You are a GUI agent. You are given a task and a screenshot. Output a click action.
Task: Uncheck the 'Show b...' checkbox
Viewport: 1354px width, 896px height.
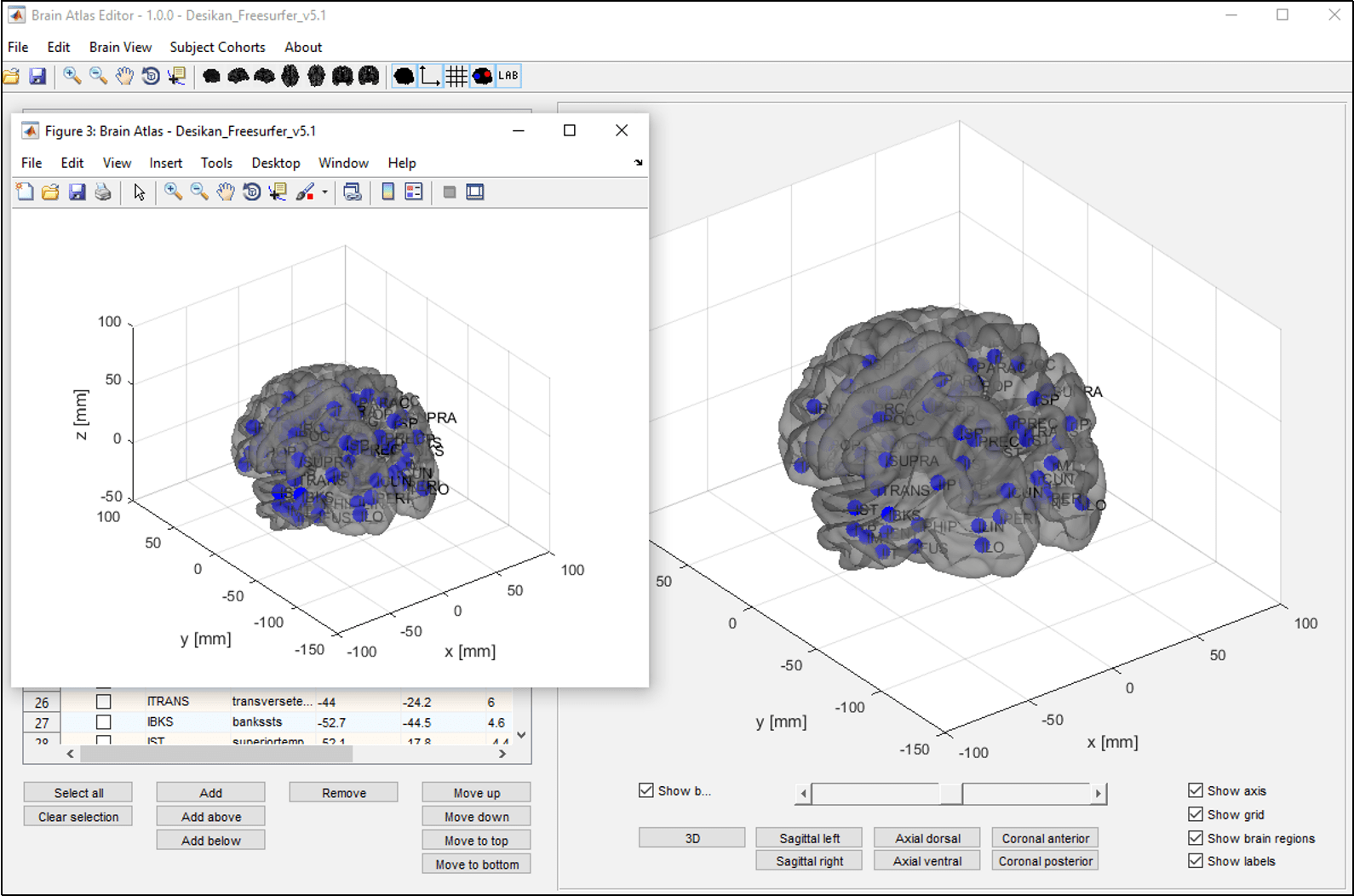[646, 790]
